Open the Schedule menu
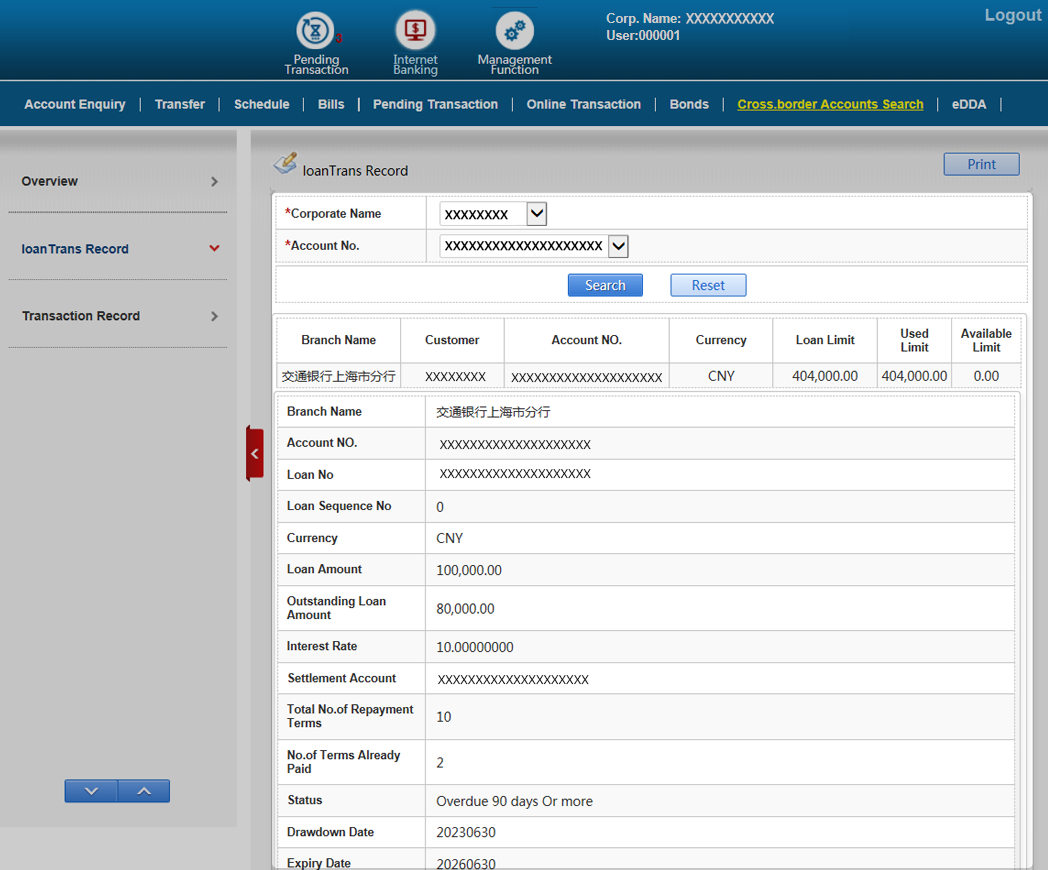Image resolution: width=1048 pixels, height=870 pixels. tap(261, 104)
